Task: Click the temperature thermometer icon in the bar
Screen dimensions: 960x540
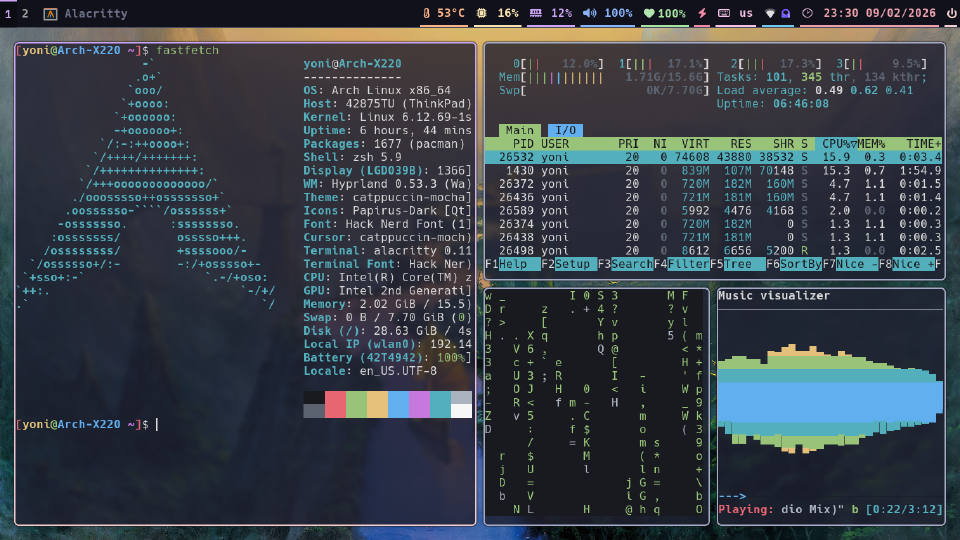Action: [x=426, y=13]
